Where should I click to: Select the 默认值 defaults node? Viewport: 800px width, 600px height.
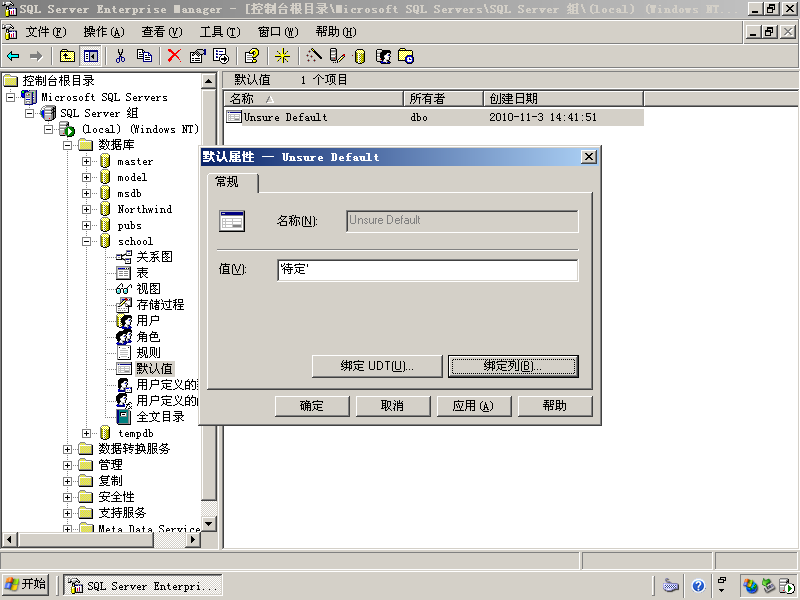click(x=155, y=368)
